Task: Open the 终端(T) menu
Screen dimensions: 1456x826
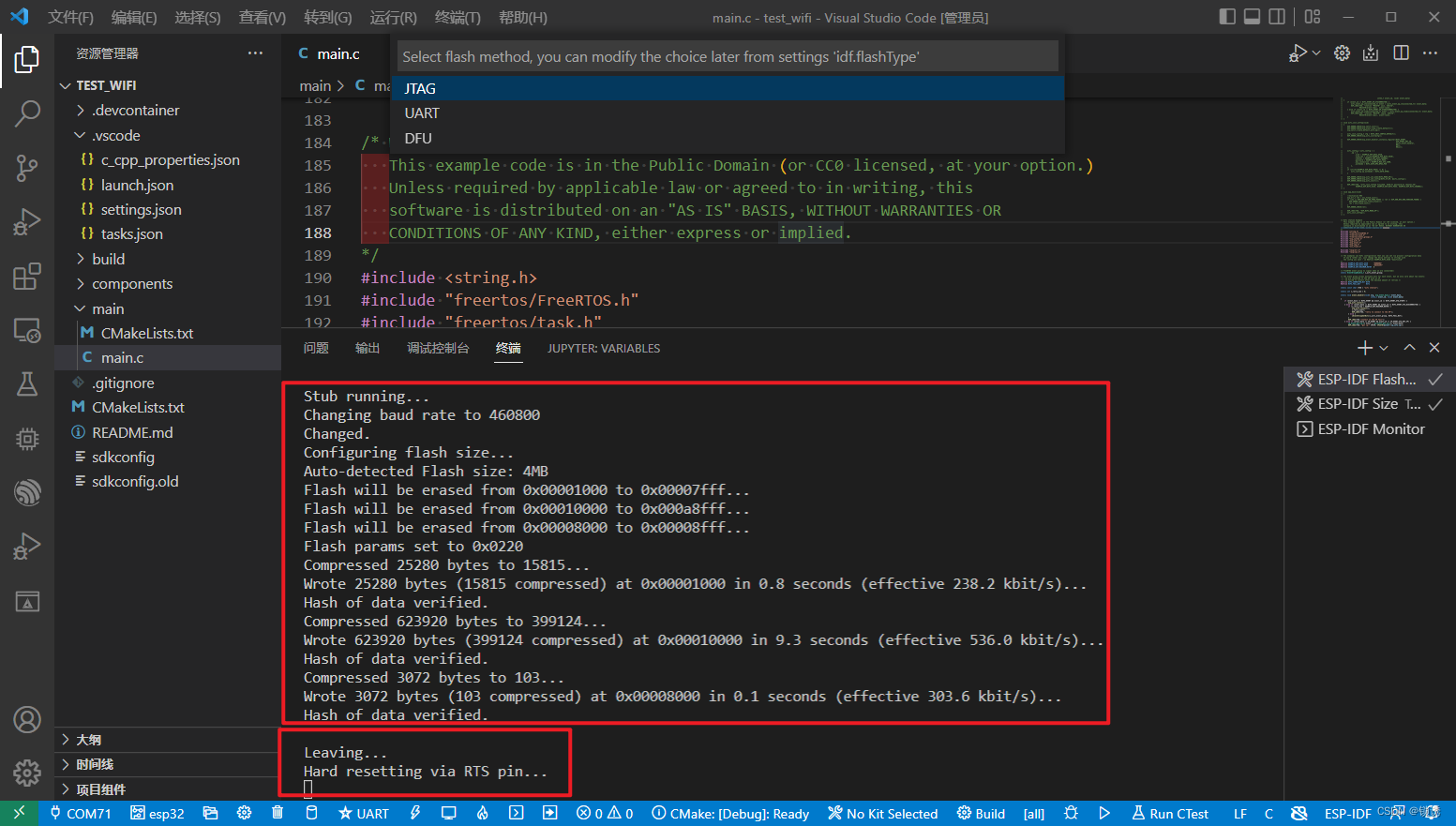Action: pyautogui.click(x=458, y=17)
